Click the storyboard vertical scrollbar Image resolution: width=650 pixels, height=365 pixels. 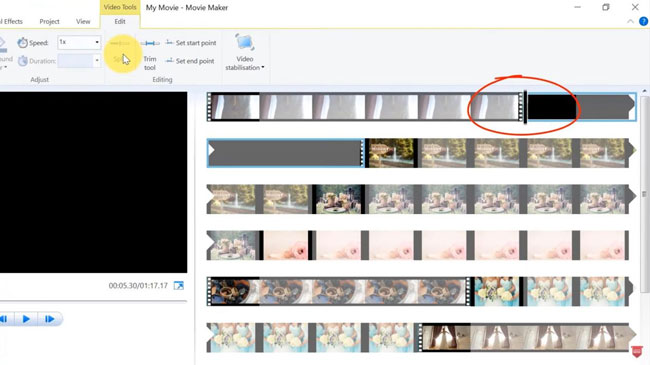644,194
